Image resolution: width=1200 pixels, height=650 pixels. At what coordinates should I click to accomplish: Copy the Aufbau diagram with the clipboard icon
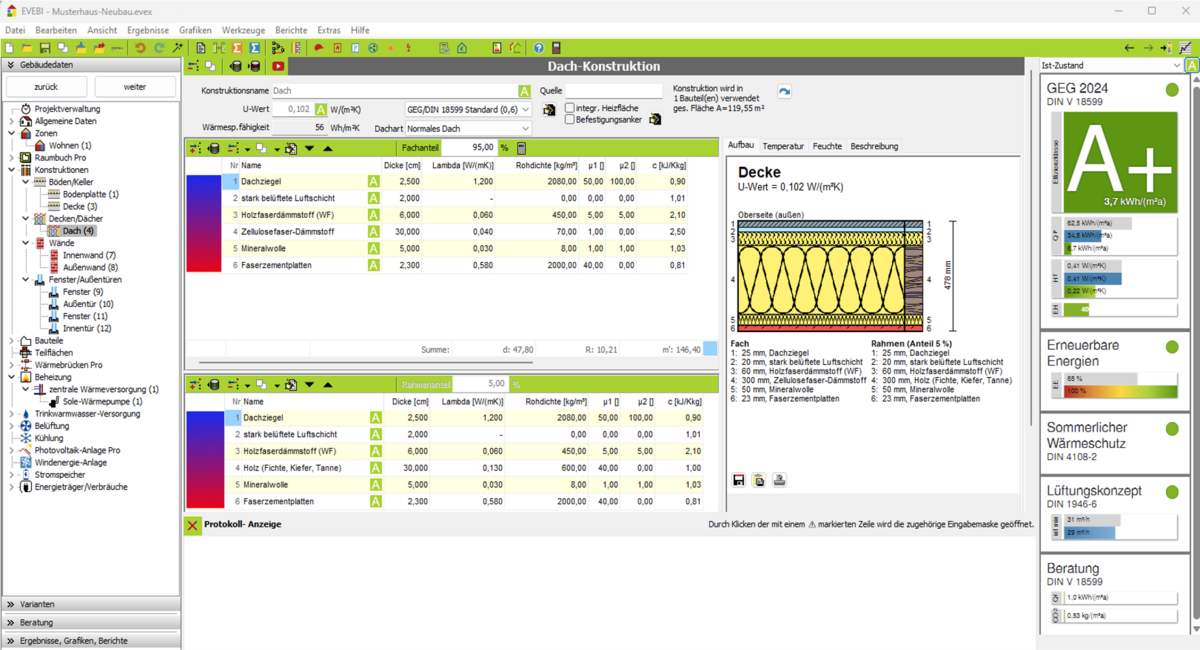[x=759, y=480]
